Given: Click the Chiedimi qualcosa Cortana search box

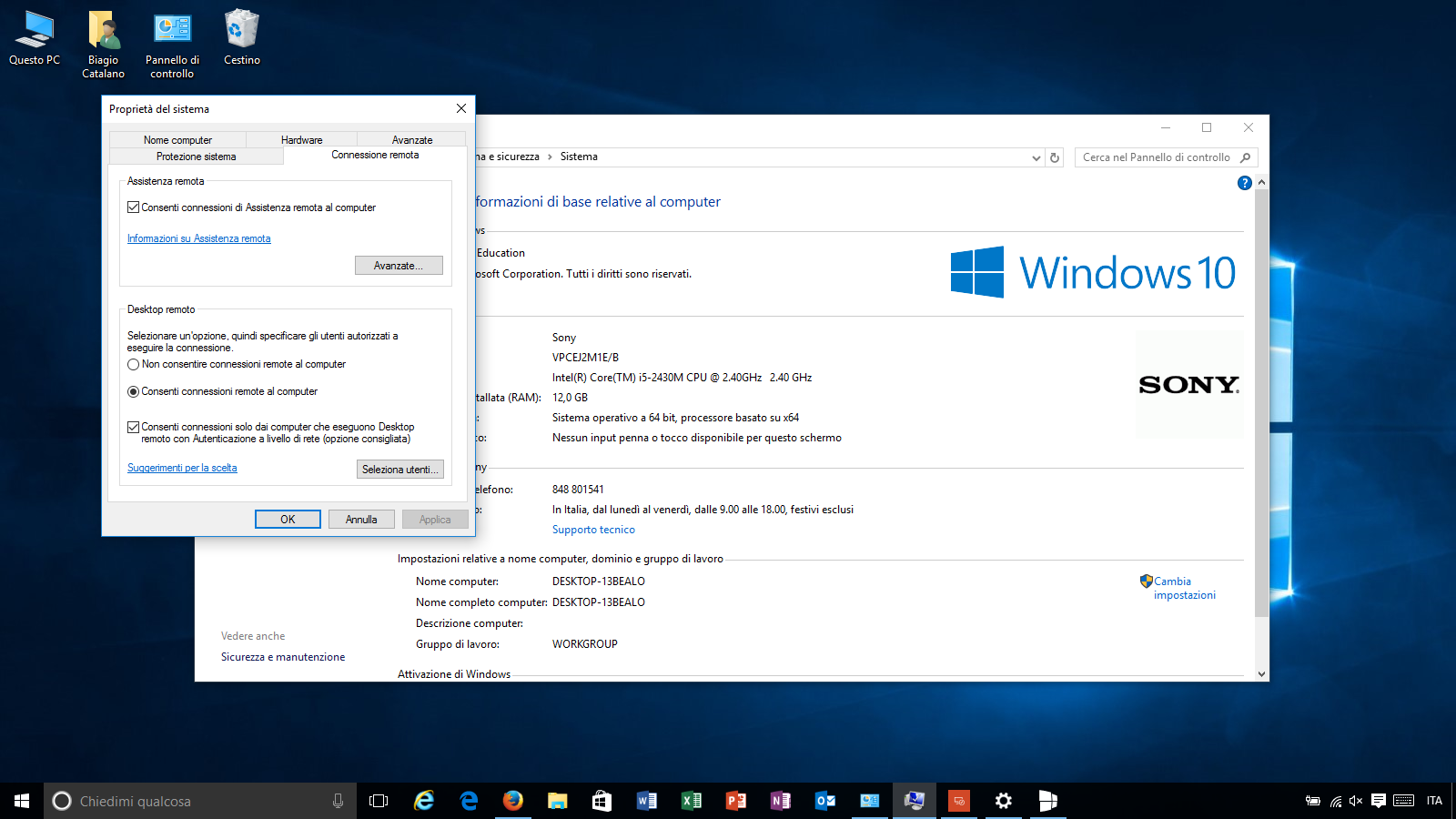Looking at the screenshot, I should pyautogui.click(x=200, y=801).
